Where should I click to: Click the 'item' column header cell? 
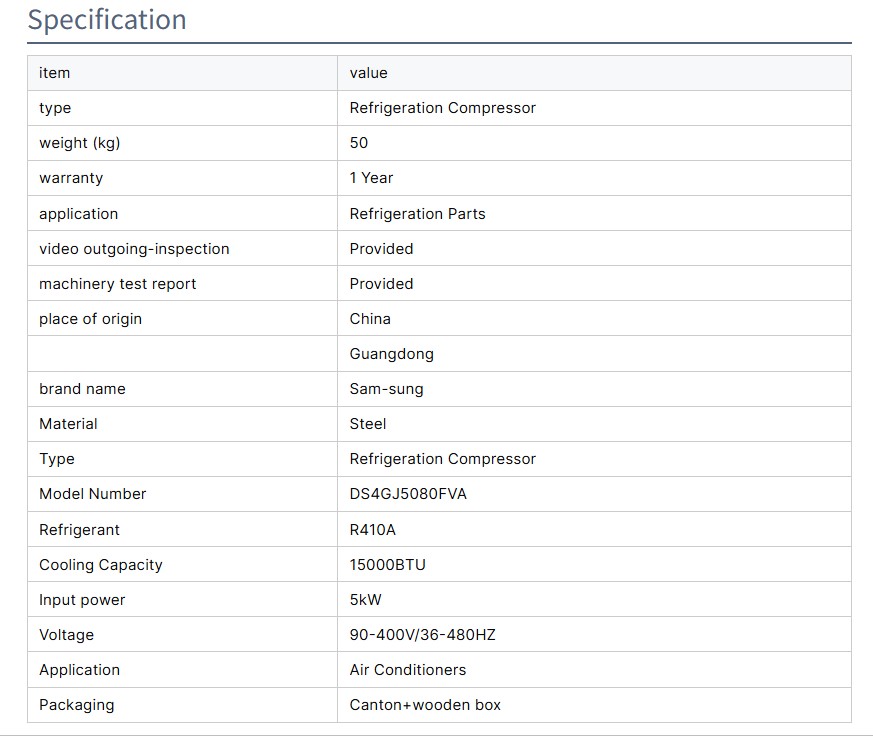point(55,73)
